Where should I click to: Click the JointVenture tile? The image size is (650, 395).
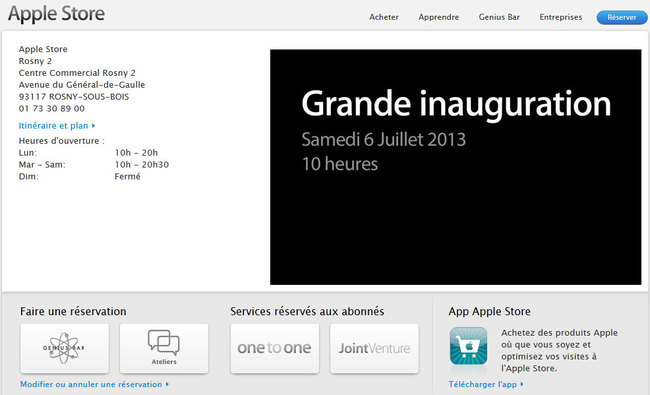tap(374, 349)
